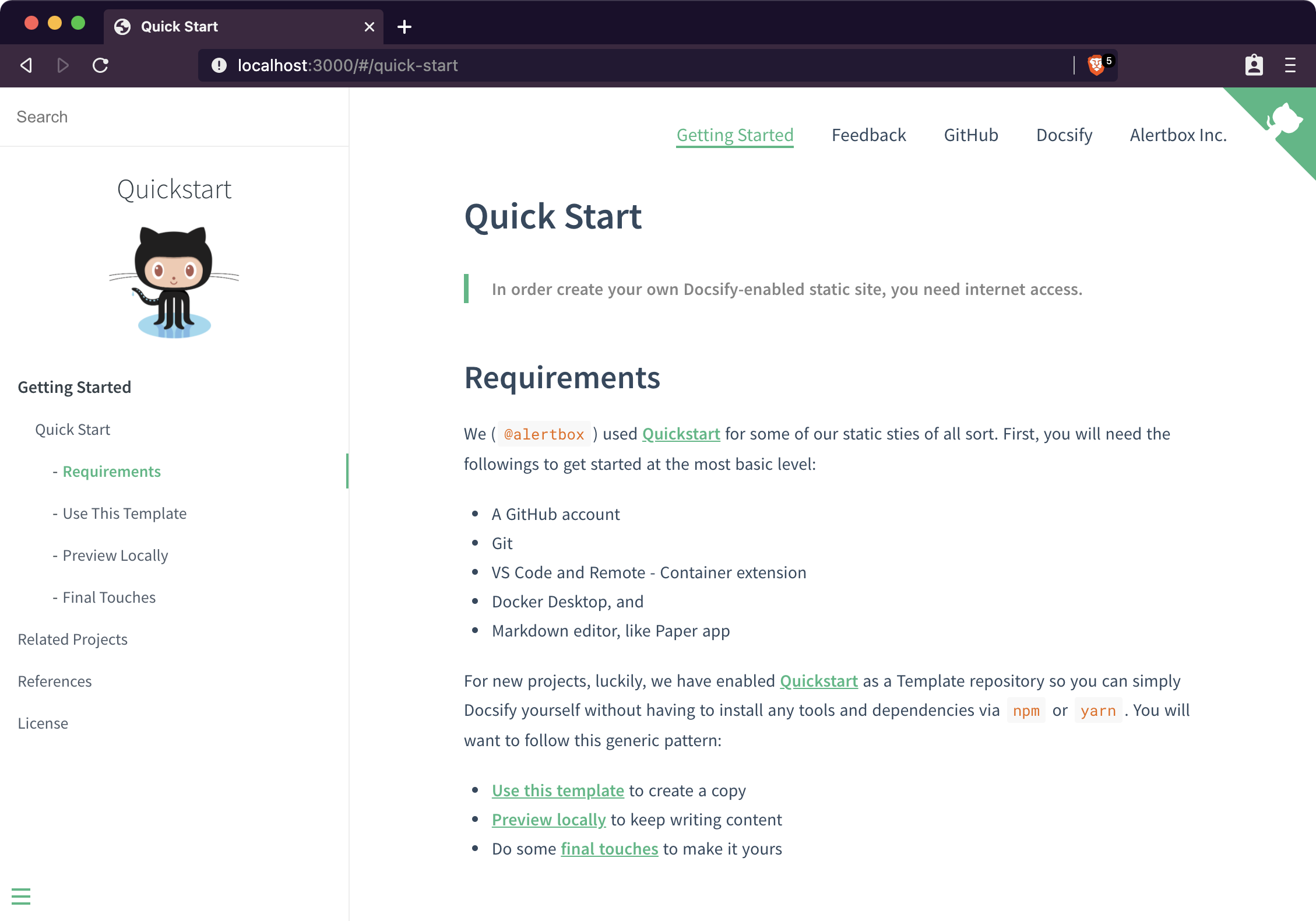Click the Brave Shields icon

[1096, 65]
